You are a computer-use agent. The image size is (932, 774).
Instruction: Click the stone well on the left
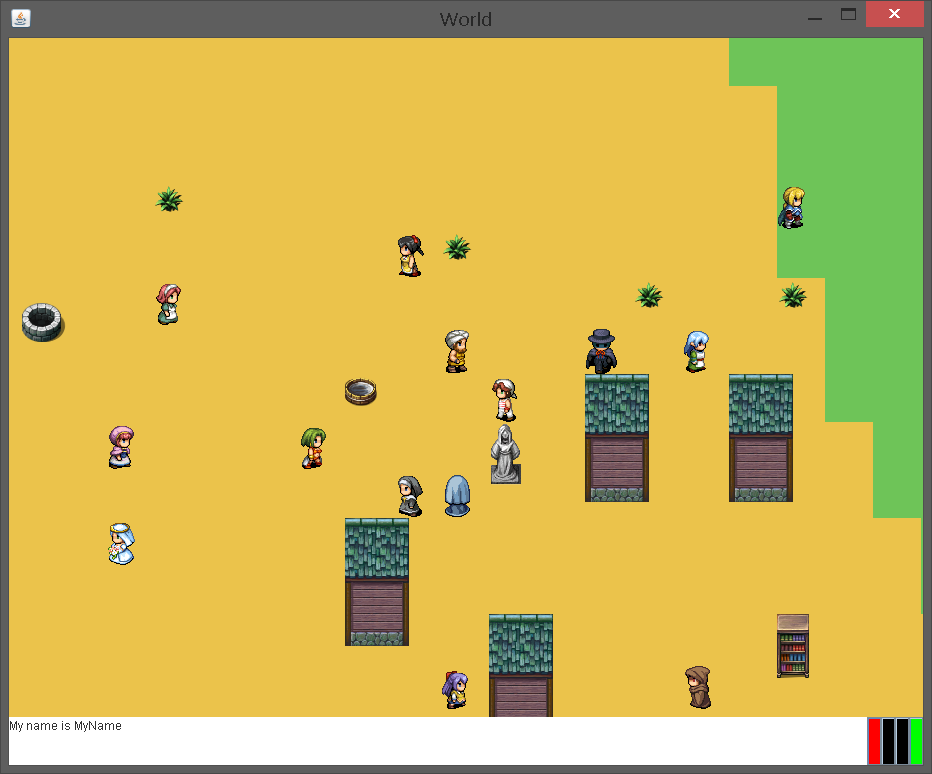click(x=43, y=323)
